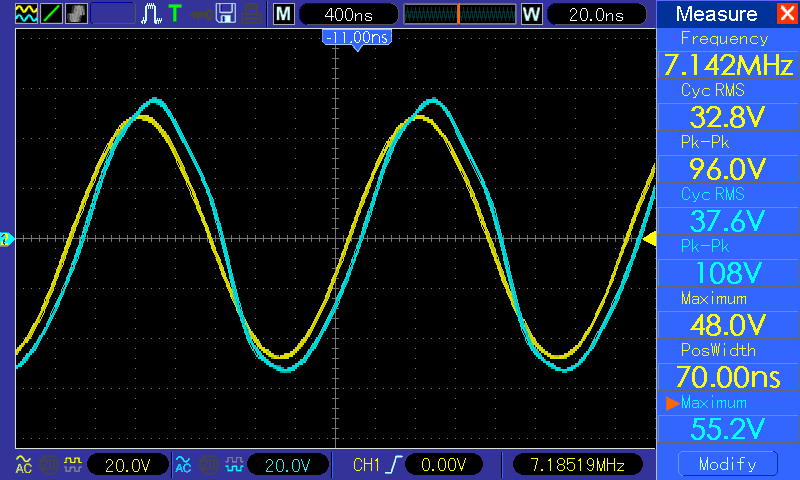Toggle CH1 yellow AC coupling indicator

pyautogui.click(x=23, y=464)
